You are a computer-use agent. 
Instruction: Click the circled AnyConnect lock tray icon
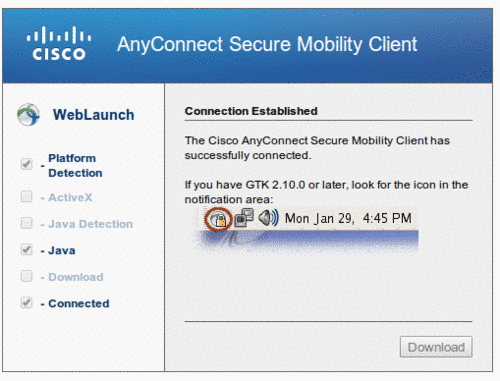218,219
